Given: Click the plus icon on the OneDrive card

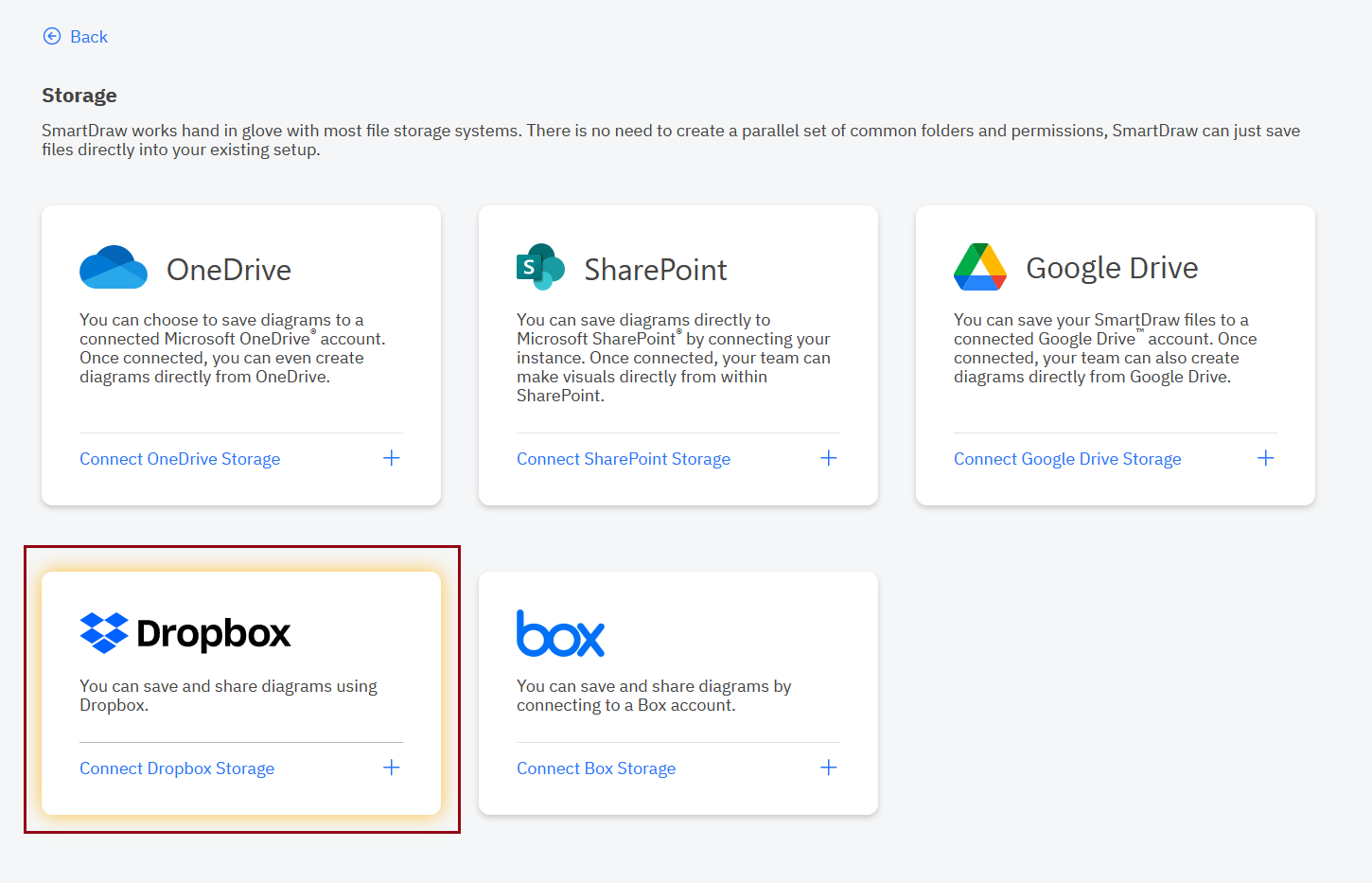Looking at the screenshot, I should (x=391, y=457).
